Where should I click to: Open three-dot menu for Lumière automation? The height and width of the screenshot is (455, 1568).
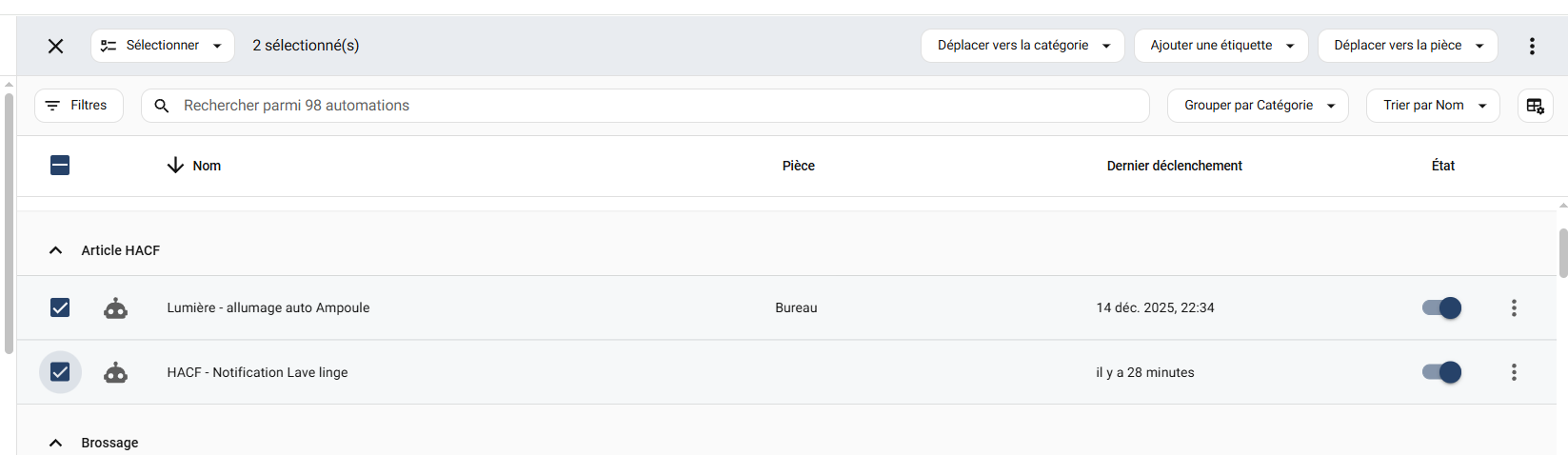(x=1514, y=308)
